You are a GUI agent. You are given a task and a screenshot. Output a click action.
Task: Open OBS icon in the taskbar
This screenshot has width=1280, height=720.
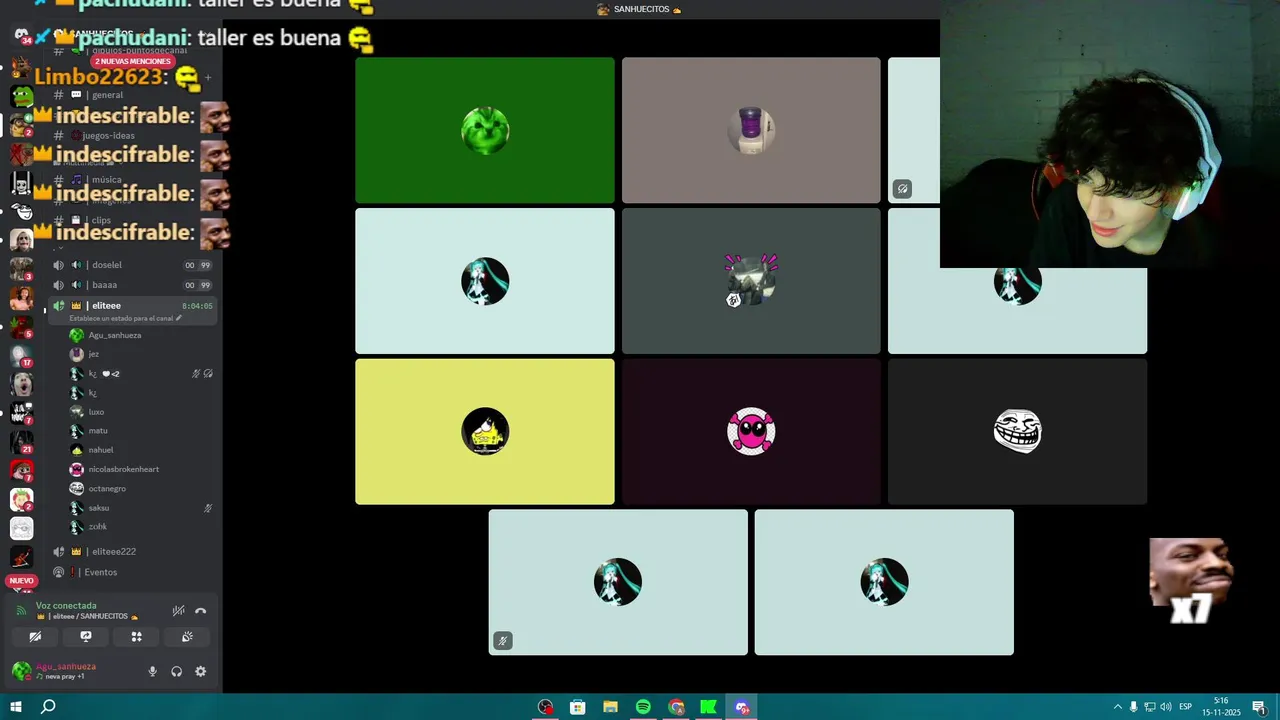point(545,707)
